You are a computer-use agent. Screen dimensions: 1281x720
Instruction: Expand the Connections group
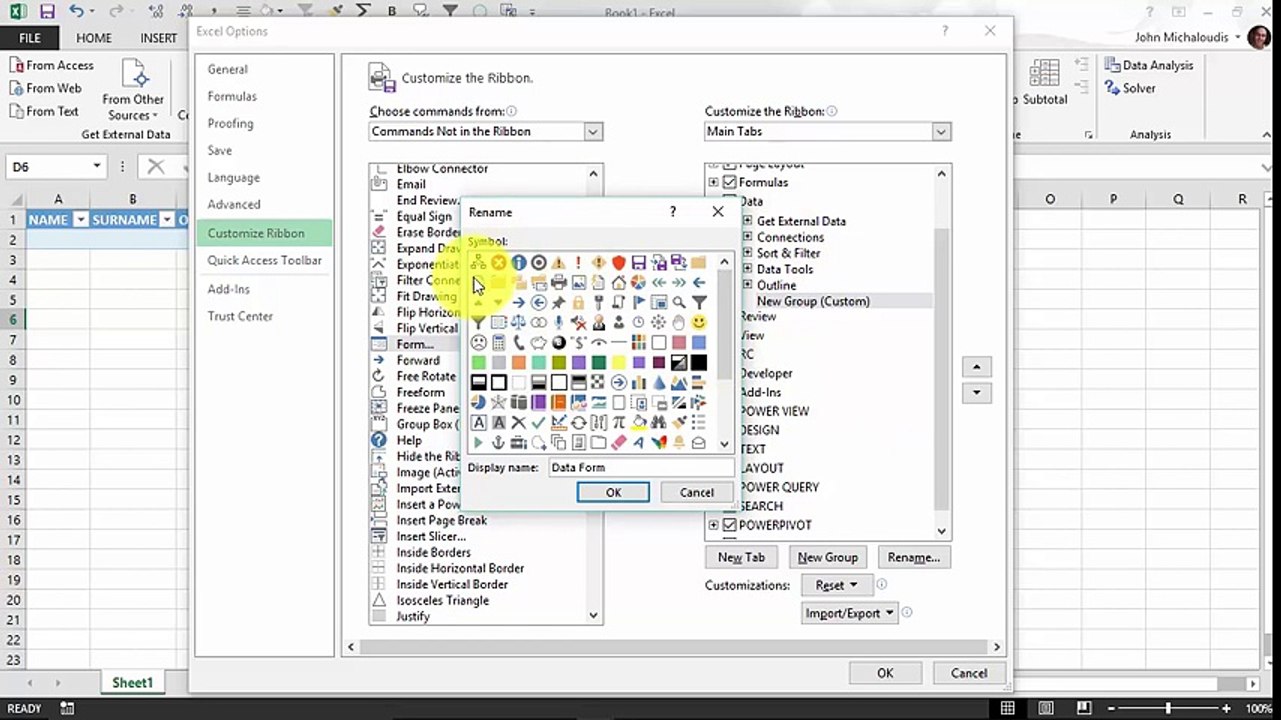747,237
